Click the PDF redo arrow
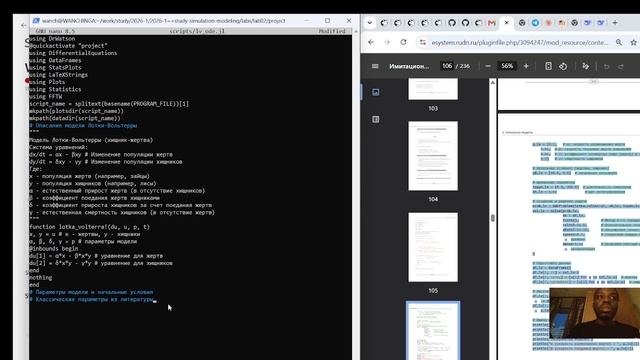The height and width of the screenshot is (360, 640). tap(621, 67)
